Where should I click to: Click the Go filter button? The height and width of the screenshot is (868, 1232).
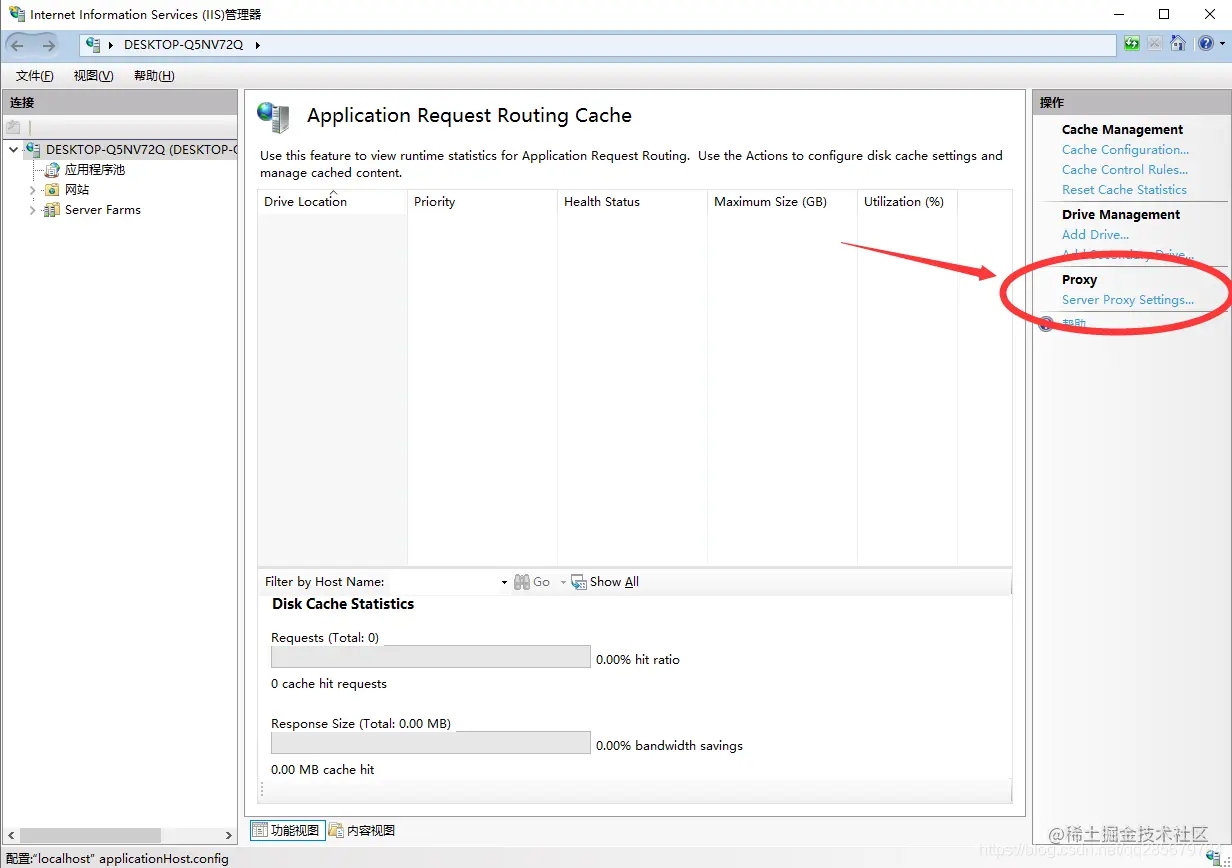coord(532,582)
